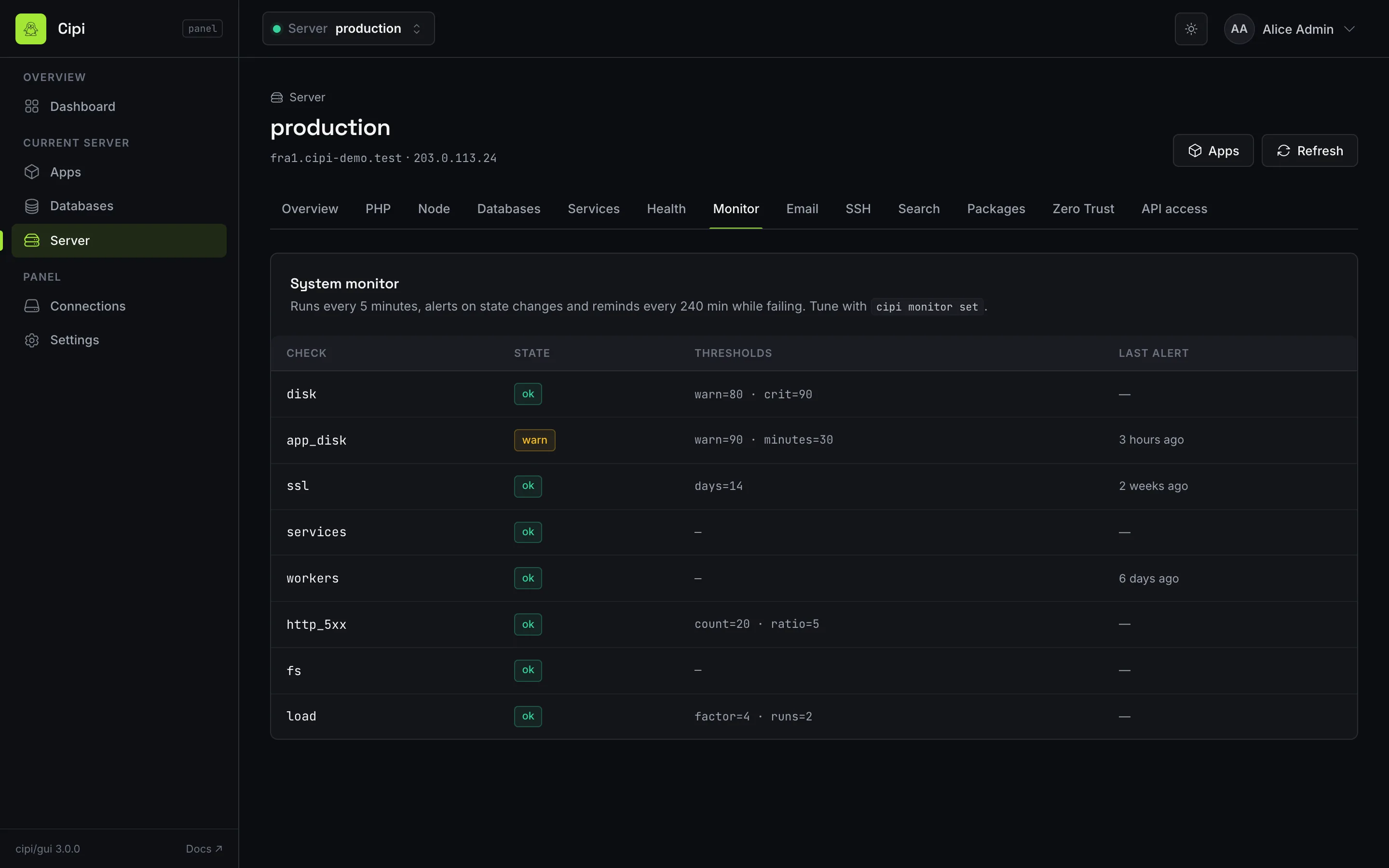Click the Server icon in sidebar
1389x868 pixels.
[31, 241]
